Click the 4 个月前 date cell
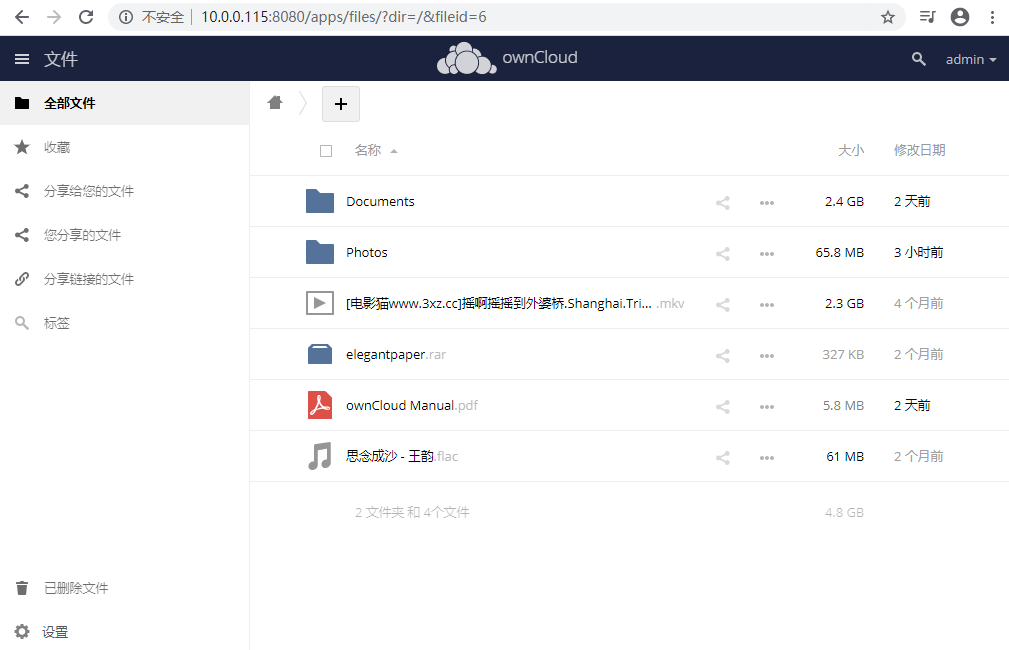The width and height of the screenshot is (1009, 650). tap(918, 303)
